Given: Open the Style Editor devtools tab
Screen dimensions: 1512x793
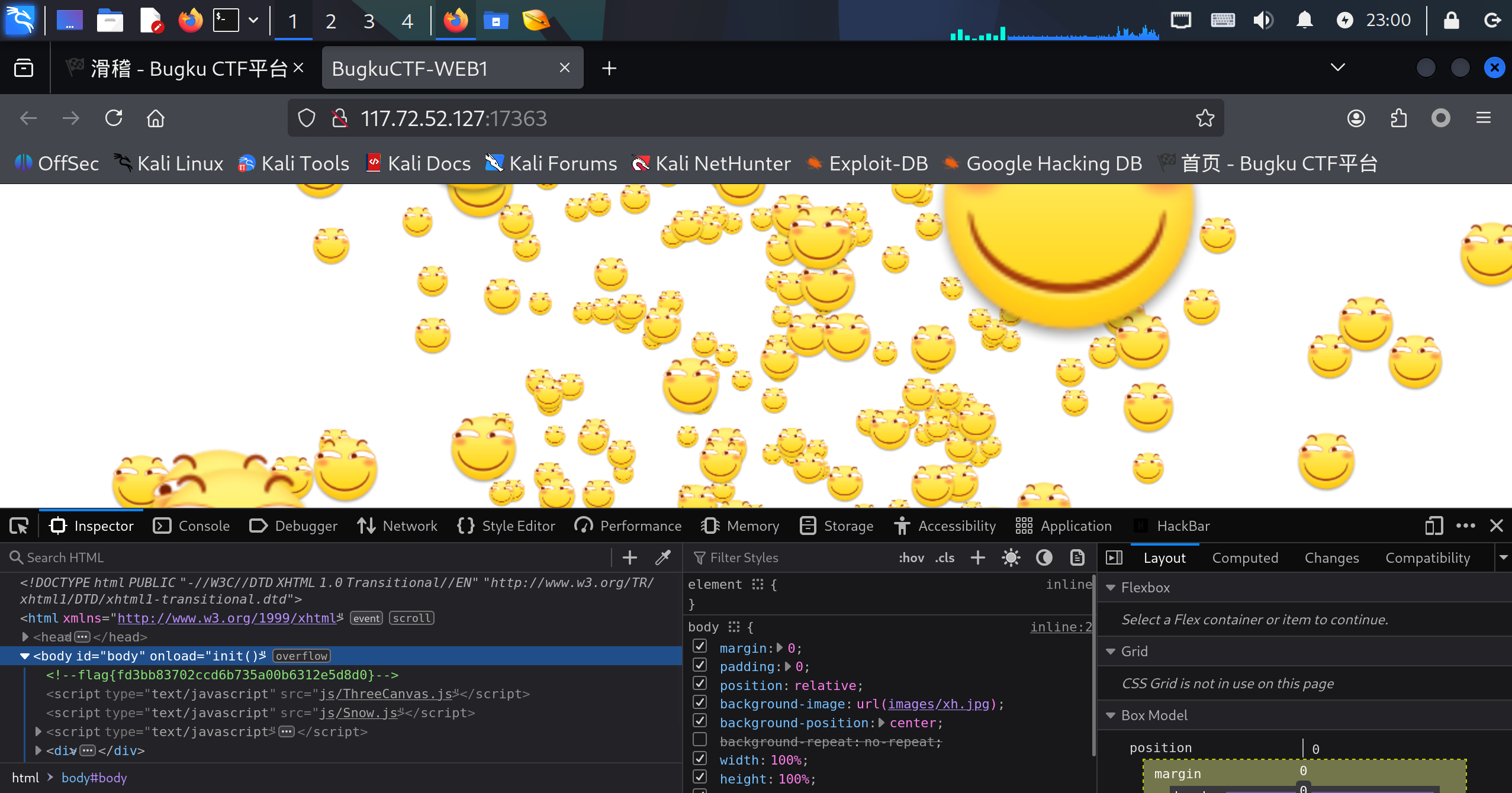Looking at the screenshot, I should (x=507, y=526).
